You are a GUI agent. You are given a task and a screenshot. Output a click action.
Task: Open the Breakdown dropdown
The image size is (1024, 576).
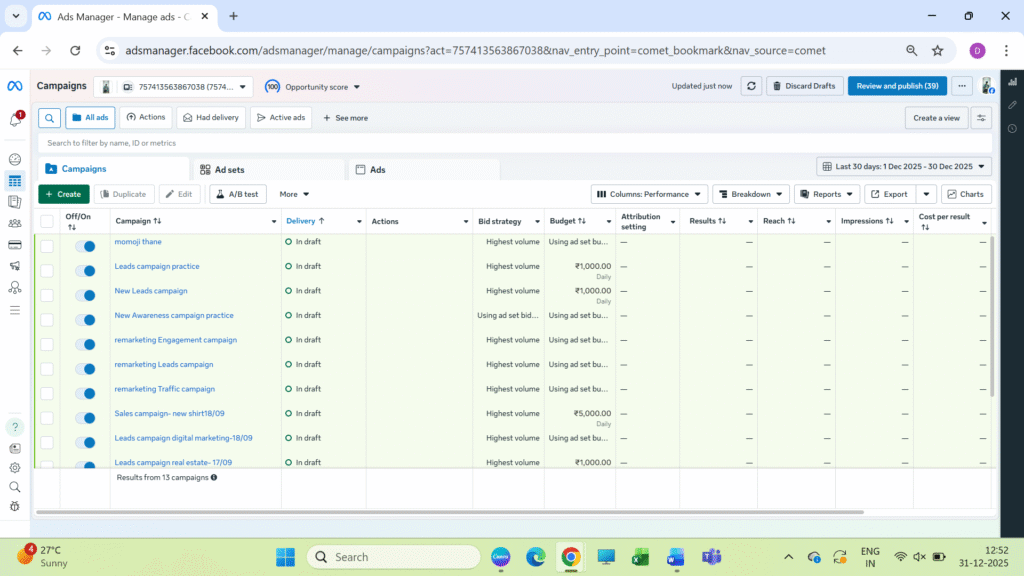click(x=750, y=194)
